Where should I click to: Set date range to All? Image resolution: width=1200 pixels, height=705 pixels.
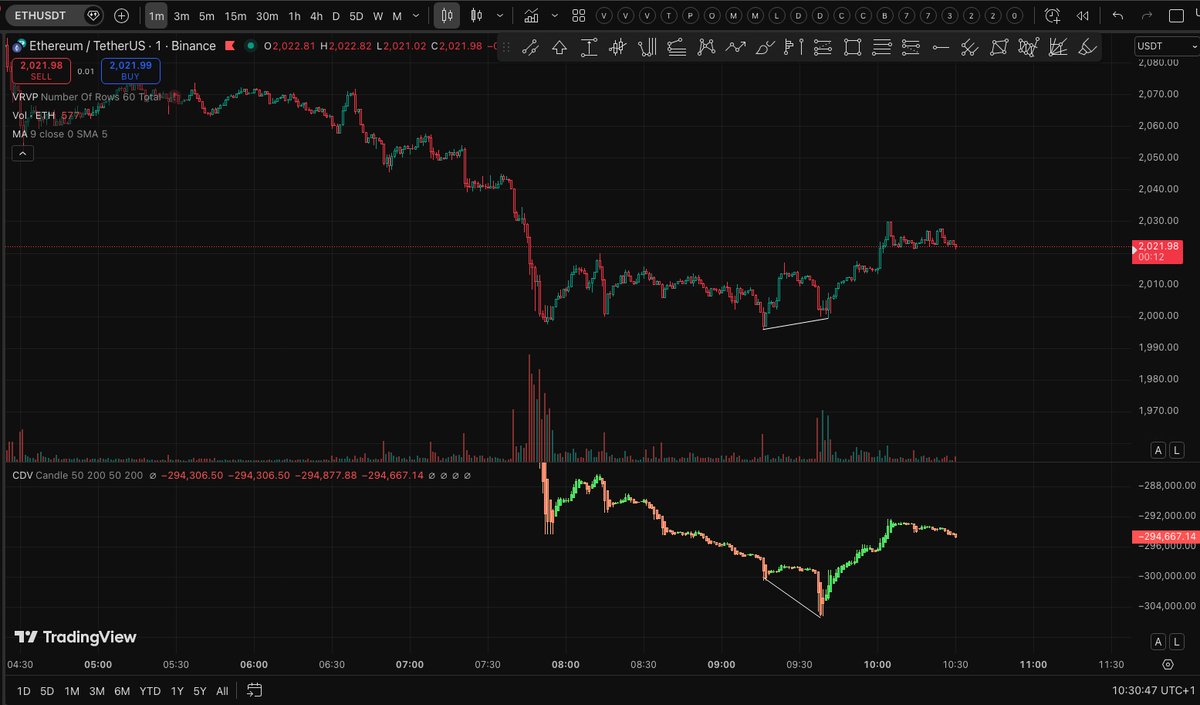[x=222, y=691]
